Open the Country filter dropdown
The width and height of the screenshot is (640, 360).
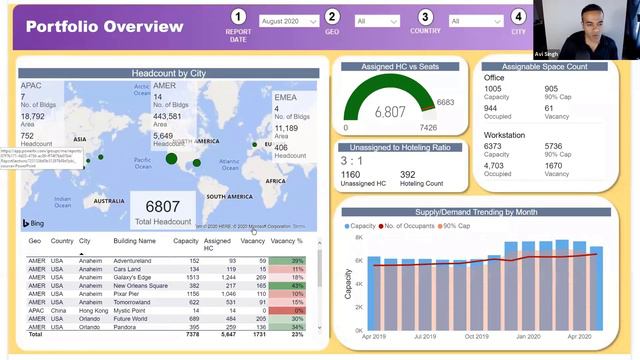point(476,21)
